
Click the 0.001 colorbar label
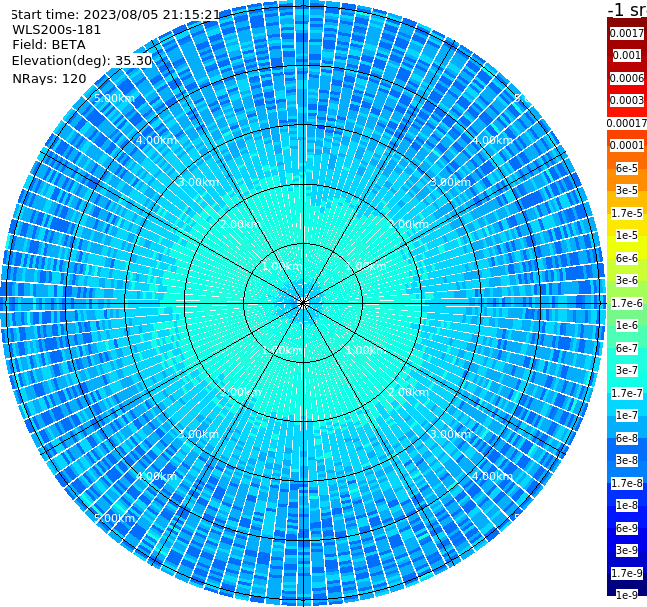(627, 55)
